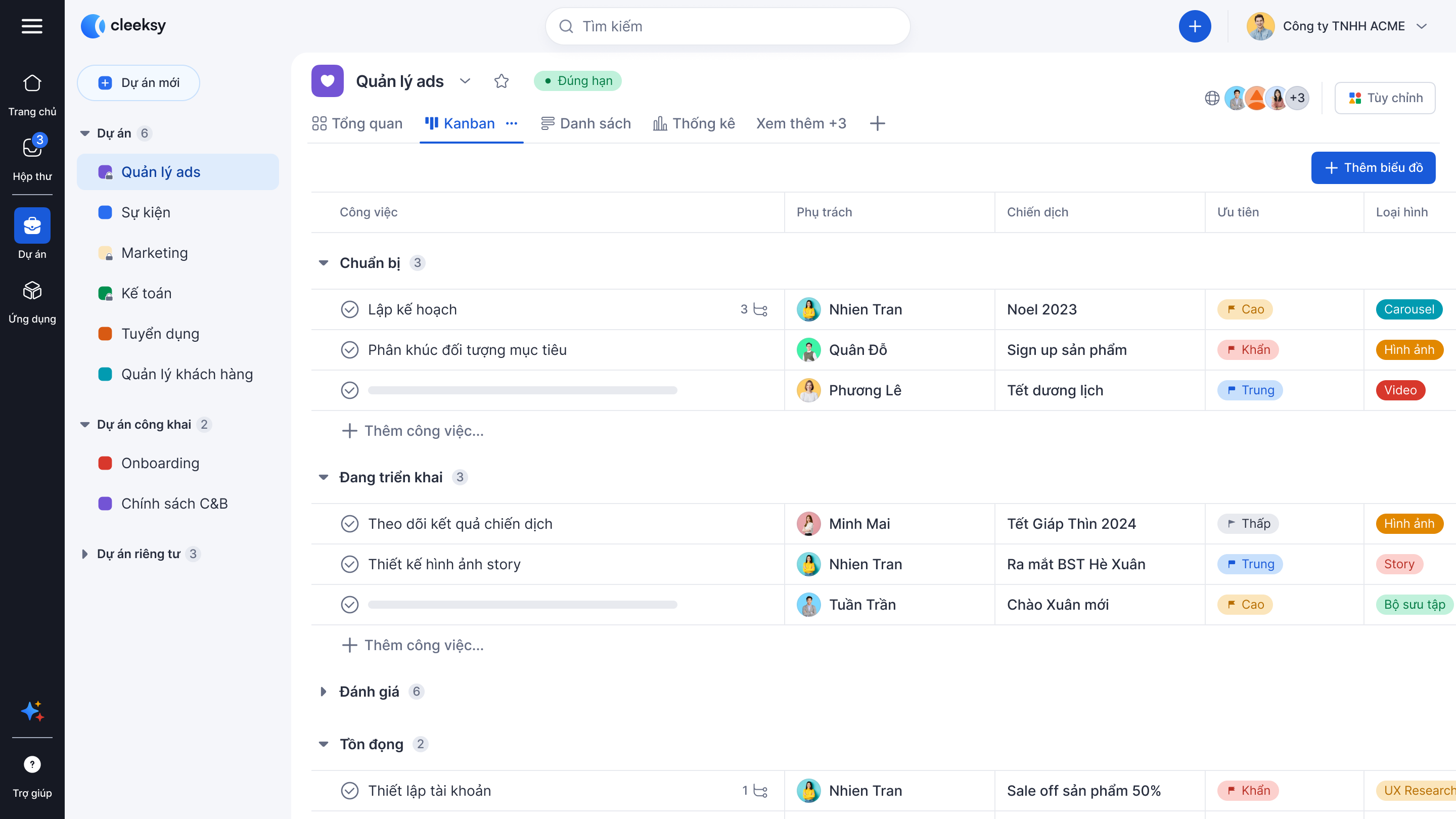
Task: Star the Quản lý ads project
Action: pos(501,81)
